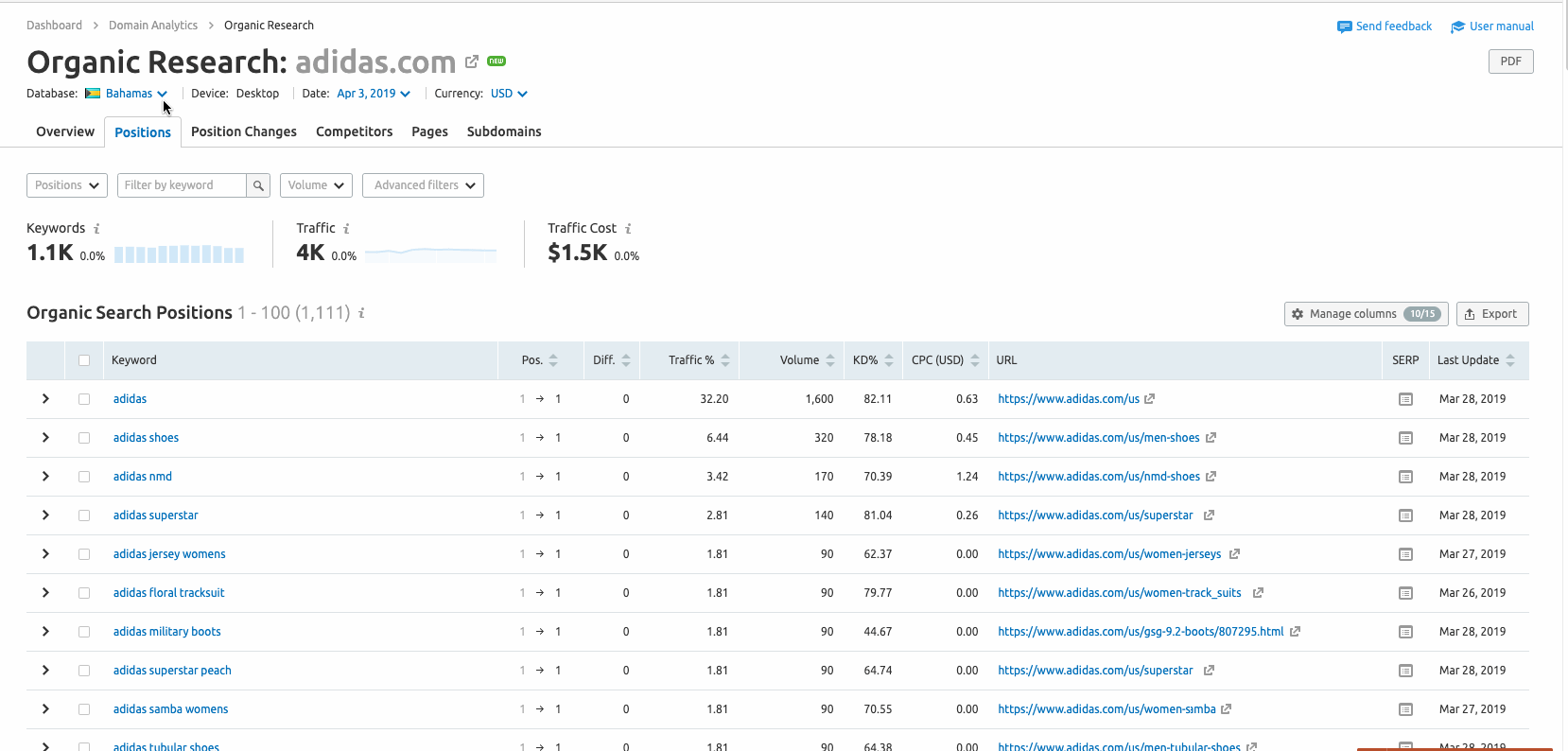This screenshot has height=751, width=1568.
Task: Check the adidas shoes row checkbox
Action: (84, 438)
